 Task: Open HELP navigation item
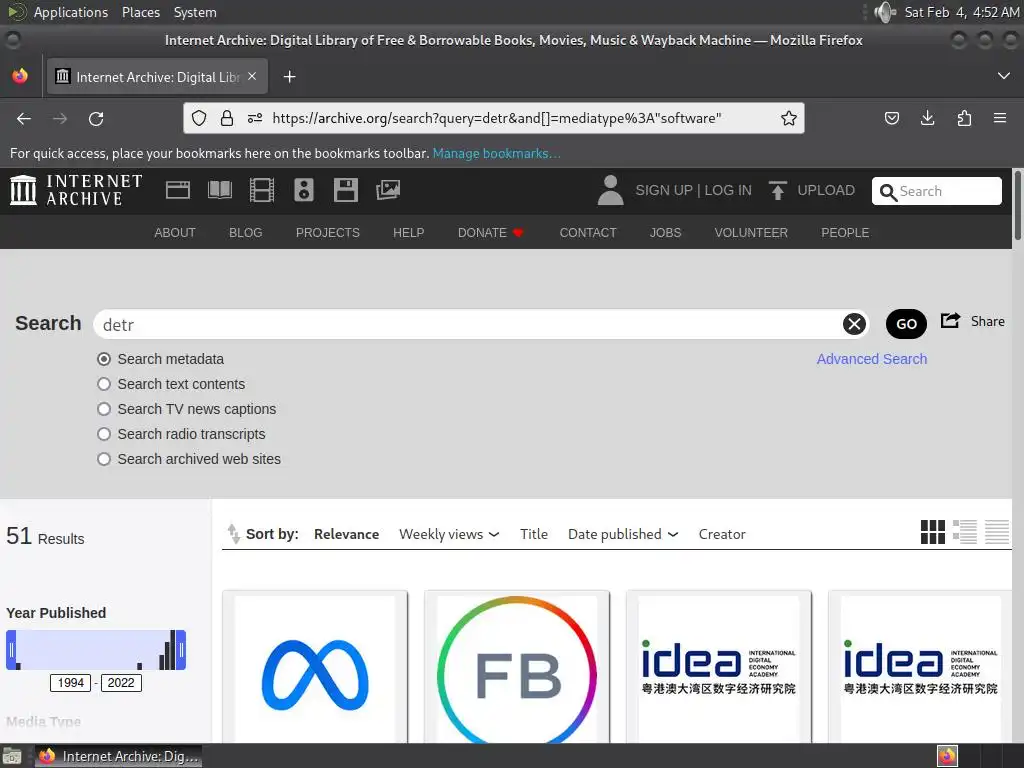tap(408, 232)
